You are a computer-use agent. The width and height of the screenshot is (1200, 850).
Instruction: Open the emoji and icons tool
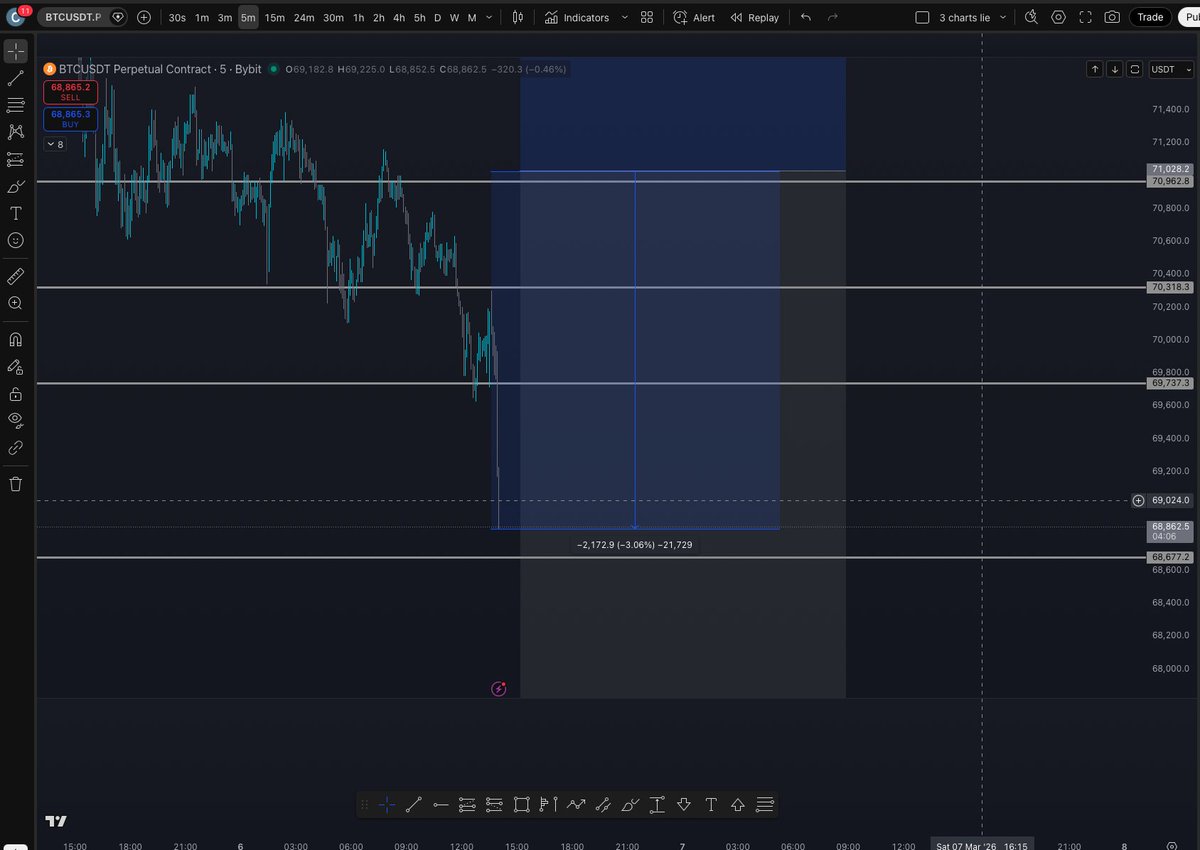click(16, 240)
